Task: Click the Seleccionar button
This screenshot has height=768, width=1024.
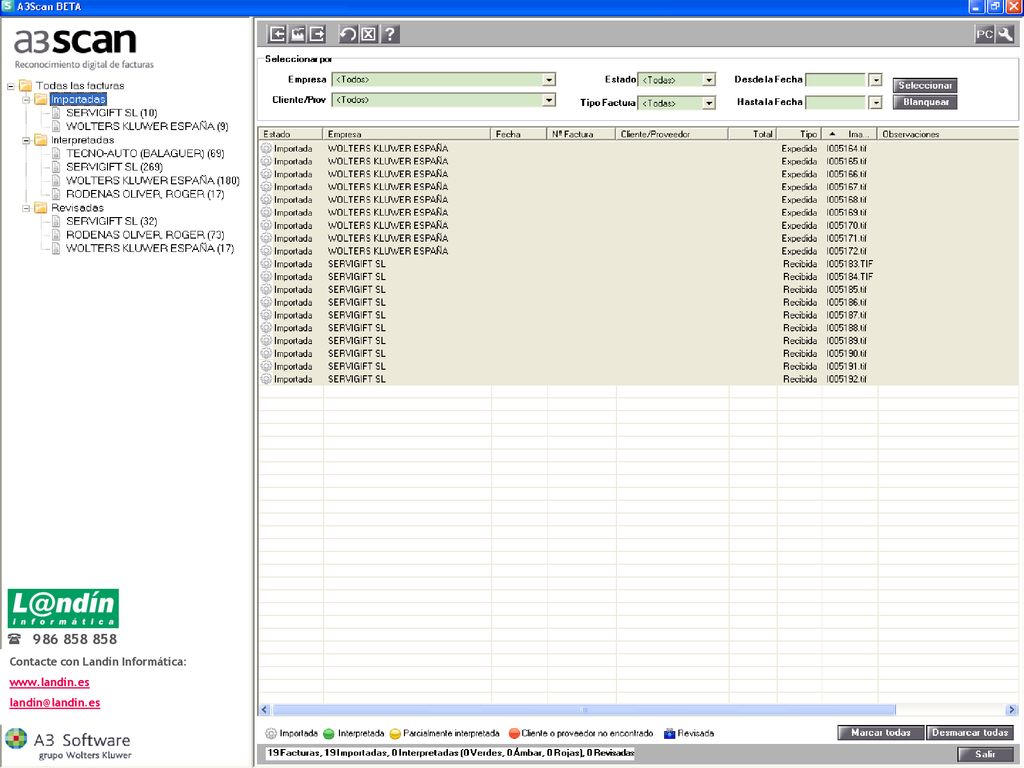Action: pyautogui.click(x=925, y=86)
